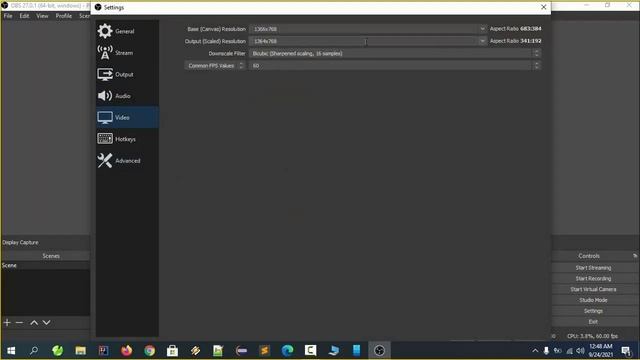This screenshot has height=360, width=640.
Task: Click Output (Scaled) Resolution text field
Action: click(x=363, y=41)
